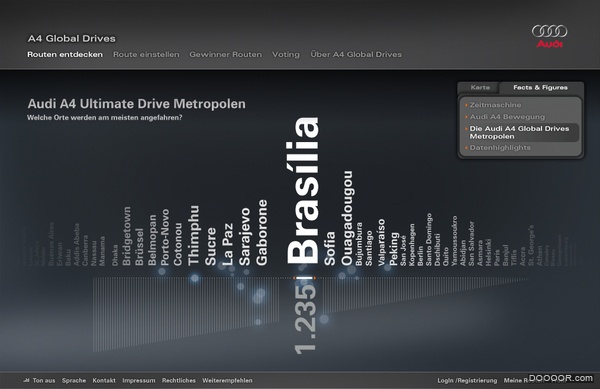Screen dimensions: 600x389
Task: Open Über A4 Global Drives page
Action: pyautogui.click(x=356, y=54)
